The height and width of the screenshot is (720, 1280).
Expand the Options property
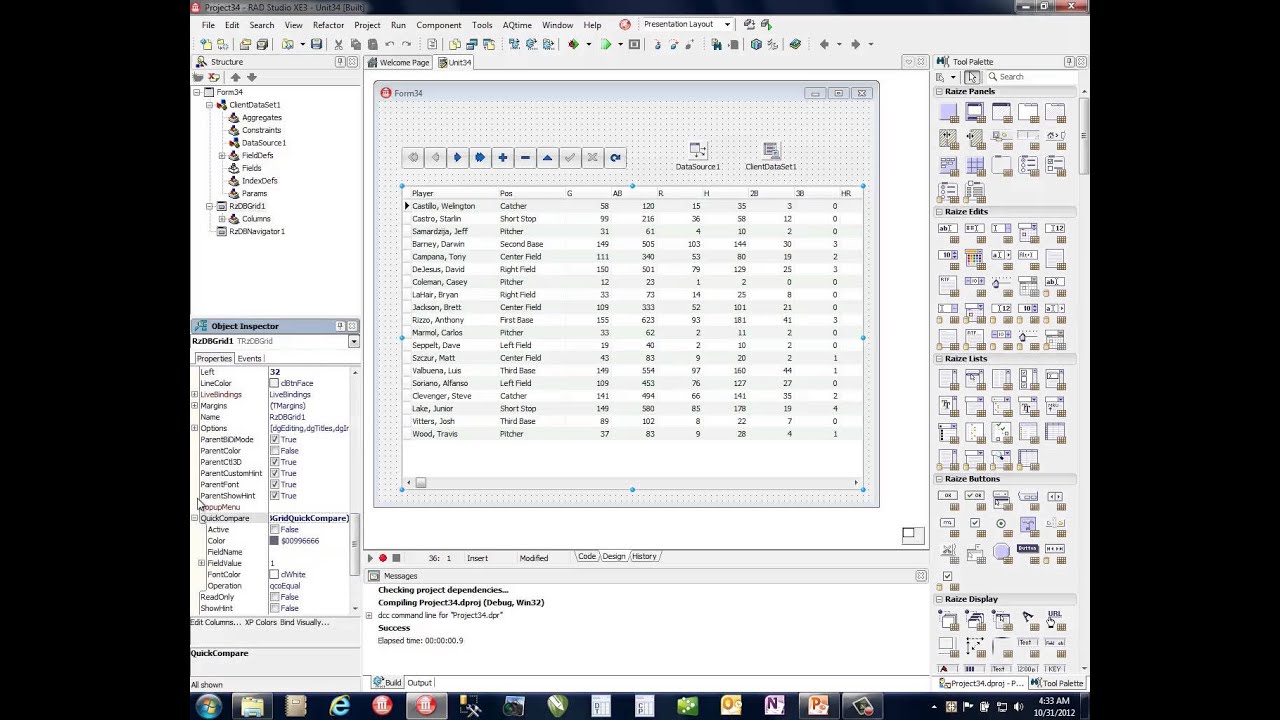point(195,428)
